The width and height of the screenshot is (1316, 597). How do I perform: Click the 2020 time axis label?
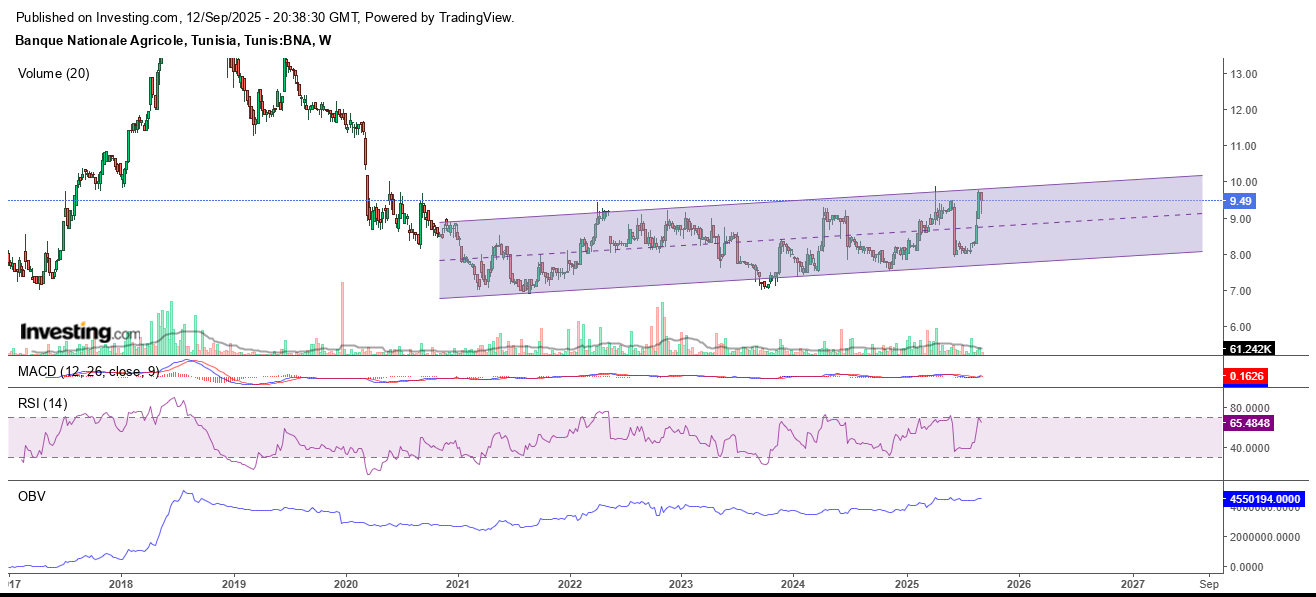345,583
